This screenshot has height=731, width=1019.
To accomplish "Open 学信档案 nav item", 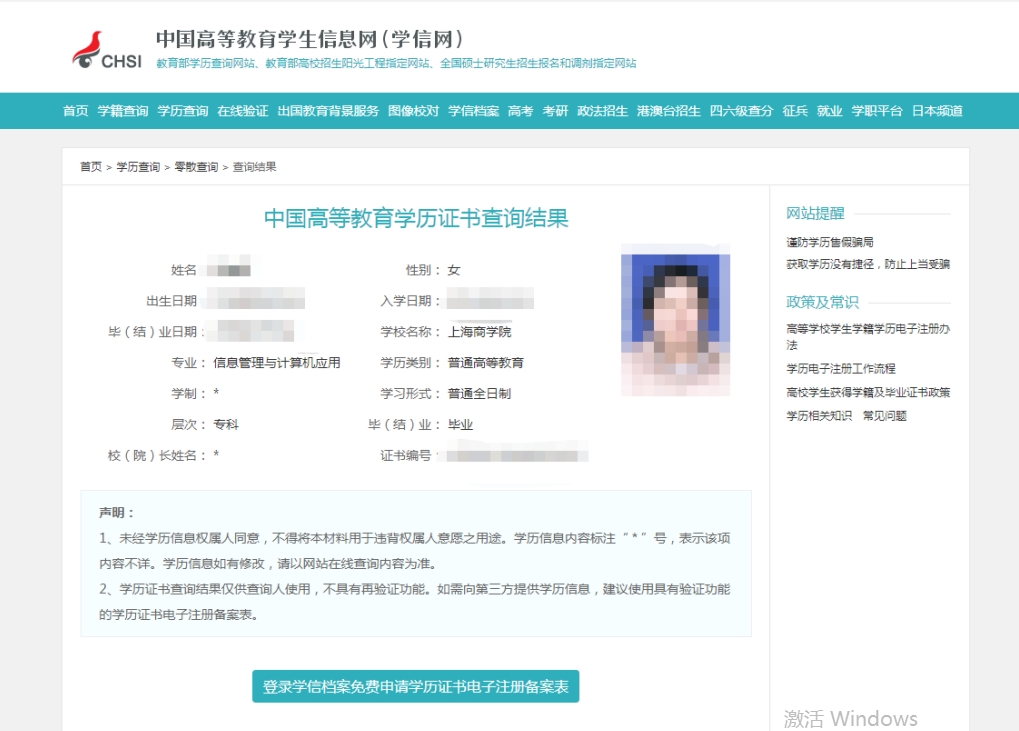I will [x=474, y=111].
